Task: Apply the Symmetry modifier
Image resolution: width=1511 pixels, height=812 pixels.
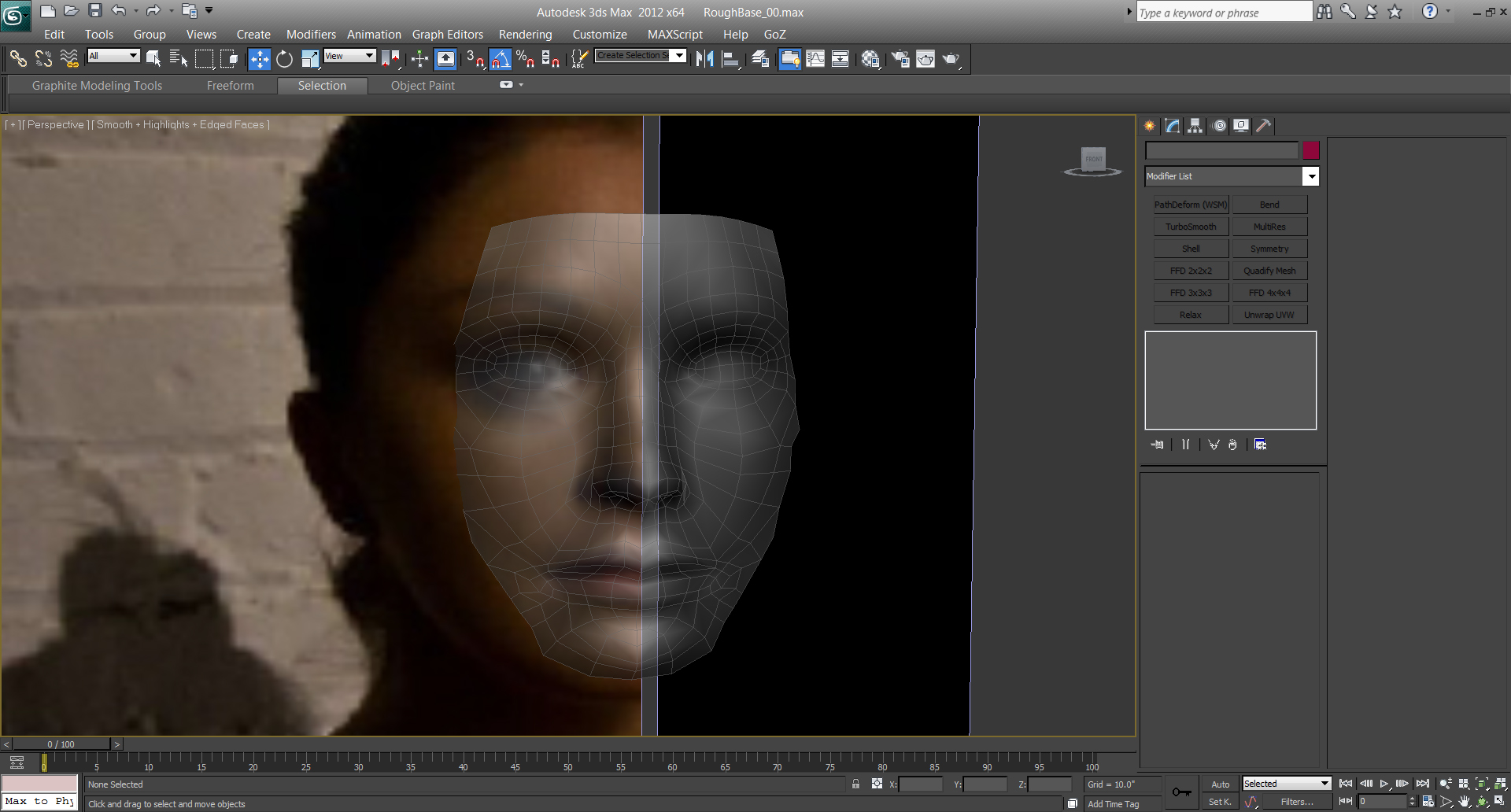Action: [1269, 249]
